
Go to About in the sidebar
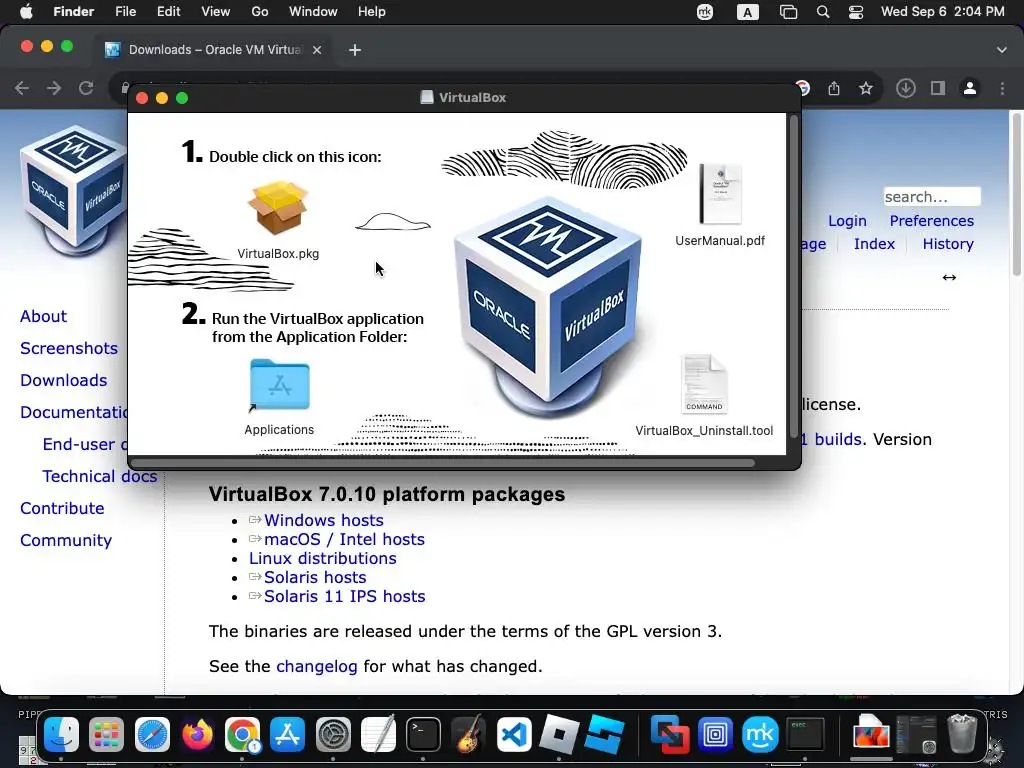tap(43, 316)
